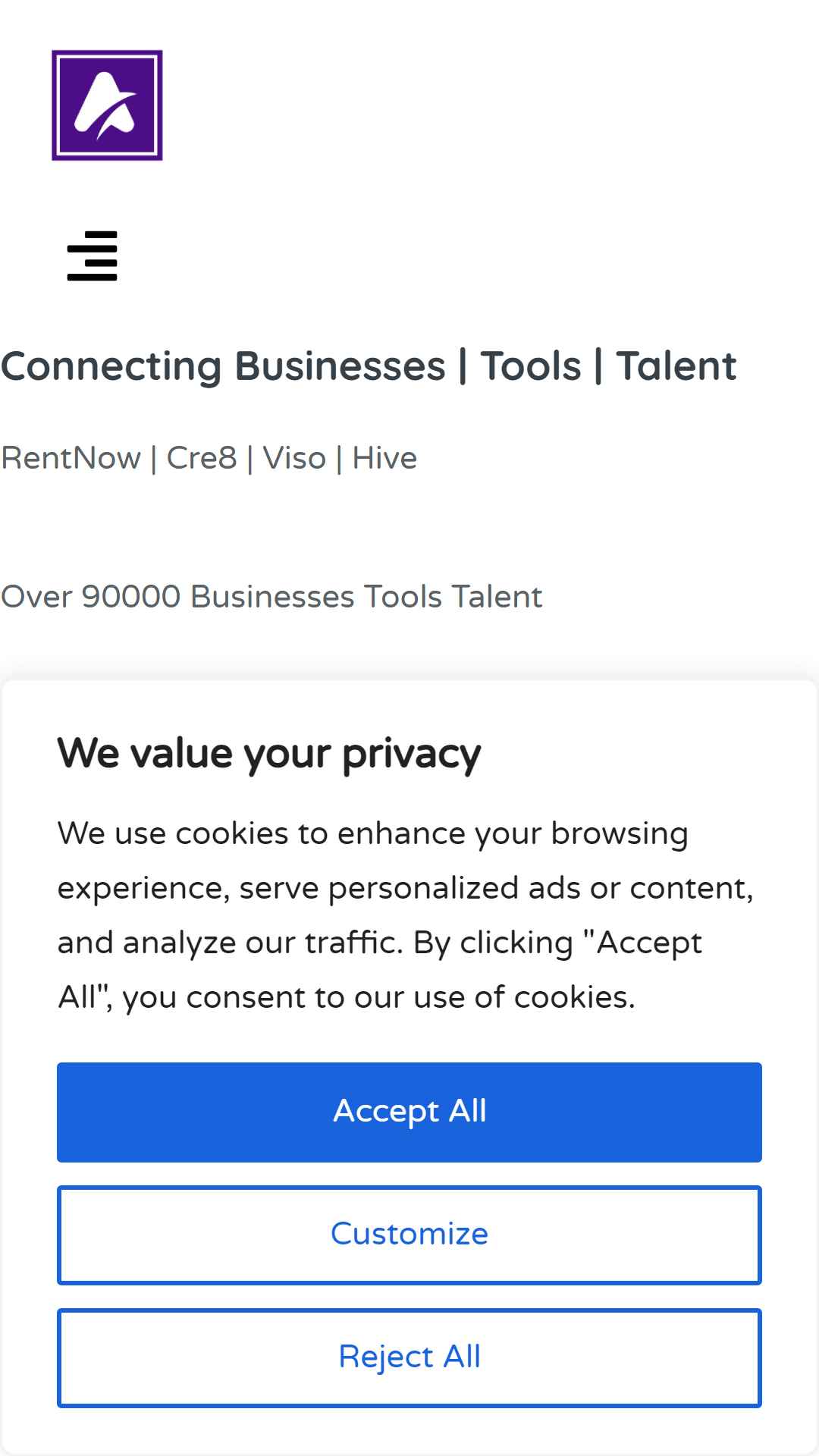Select Hive in the product list line

pyautogui.click(x=384, y=458)
